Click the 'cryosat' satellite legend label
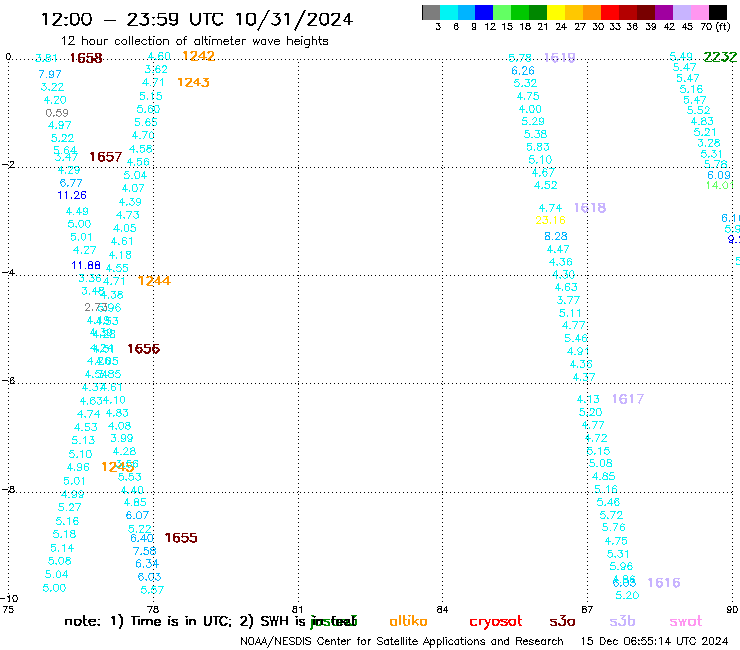740x650 pixels. tap(496, 621)
